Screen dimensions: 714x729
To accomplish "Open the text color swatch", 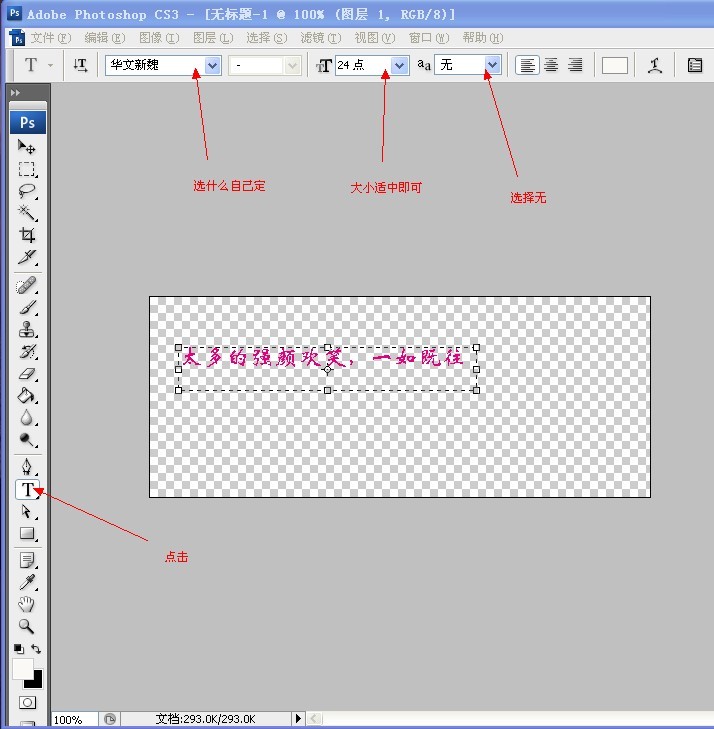I will point(615,65).
